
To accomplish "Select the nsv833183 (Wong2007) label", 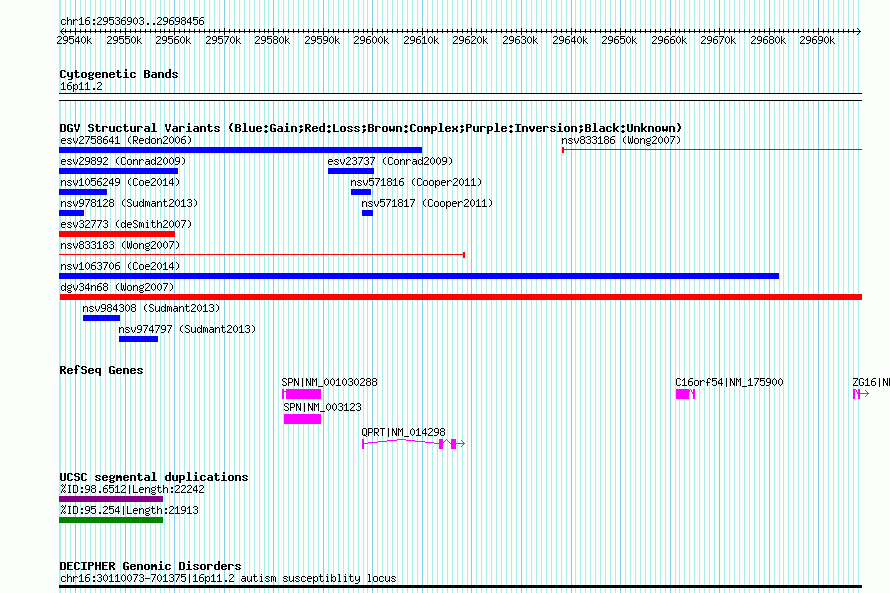I will pyautogui.click(x=120, y=245).
